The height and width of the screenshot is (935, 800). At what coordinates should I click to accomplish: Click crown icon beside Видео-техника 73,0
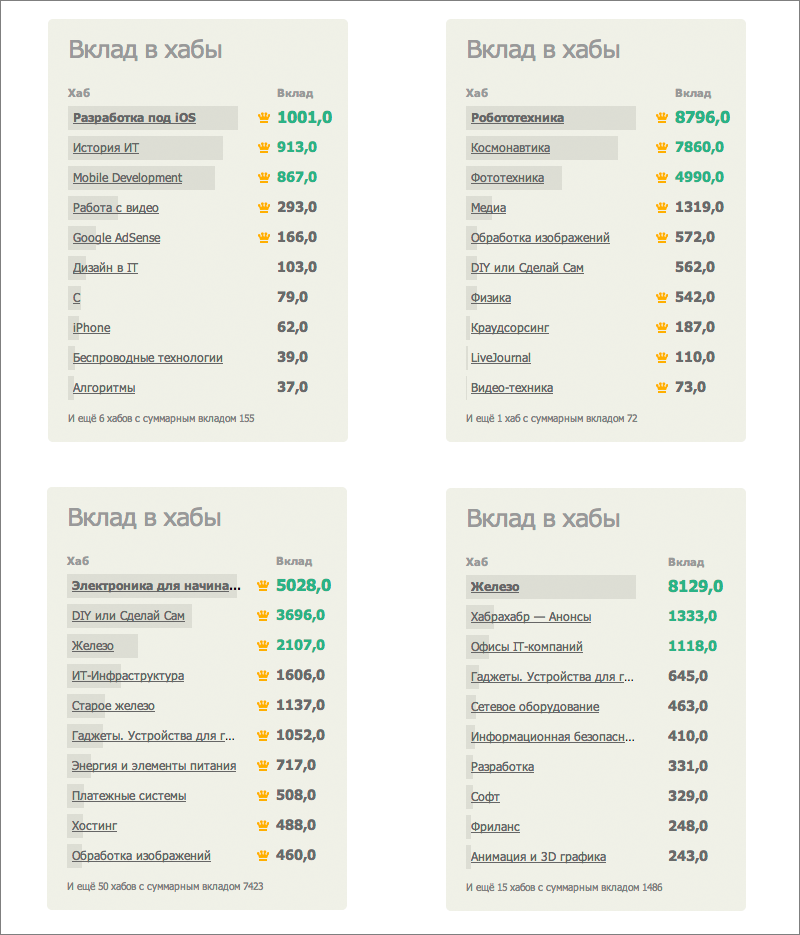(661, 388)
